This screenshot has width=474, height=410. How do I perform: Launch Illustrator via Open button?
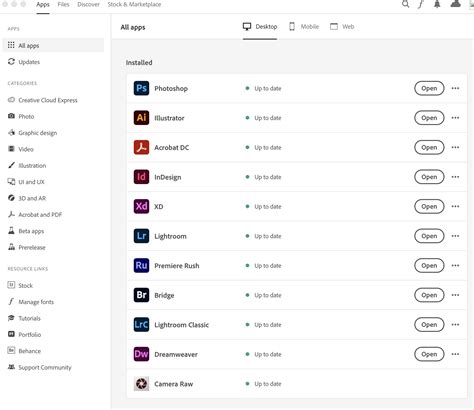(x=429, y=118)
